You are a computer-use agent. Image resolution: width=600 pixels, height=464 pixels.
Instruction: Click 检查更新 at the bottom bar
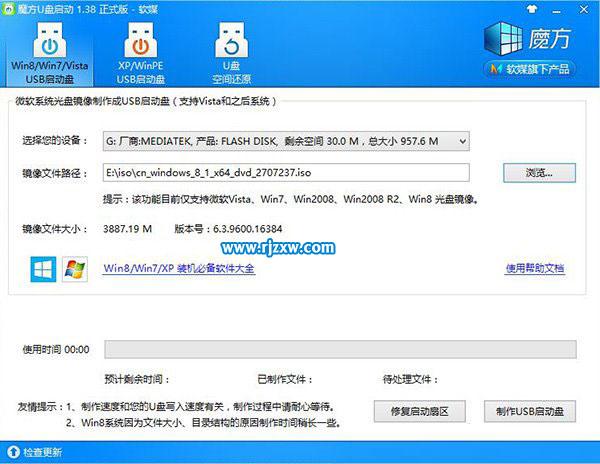42,452
